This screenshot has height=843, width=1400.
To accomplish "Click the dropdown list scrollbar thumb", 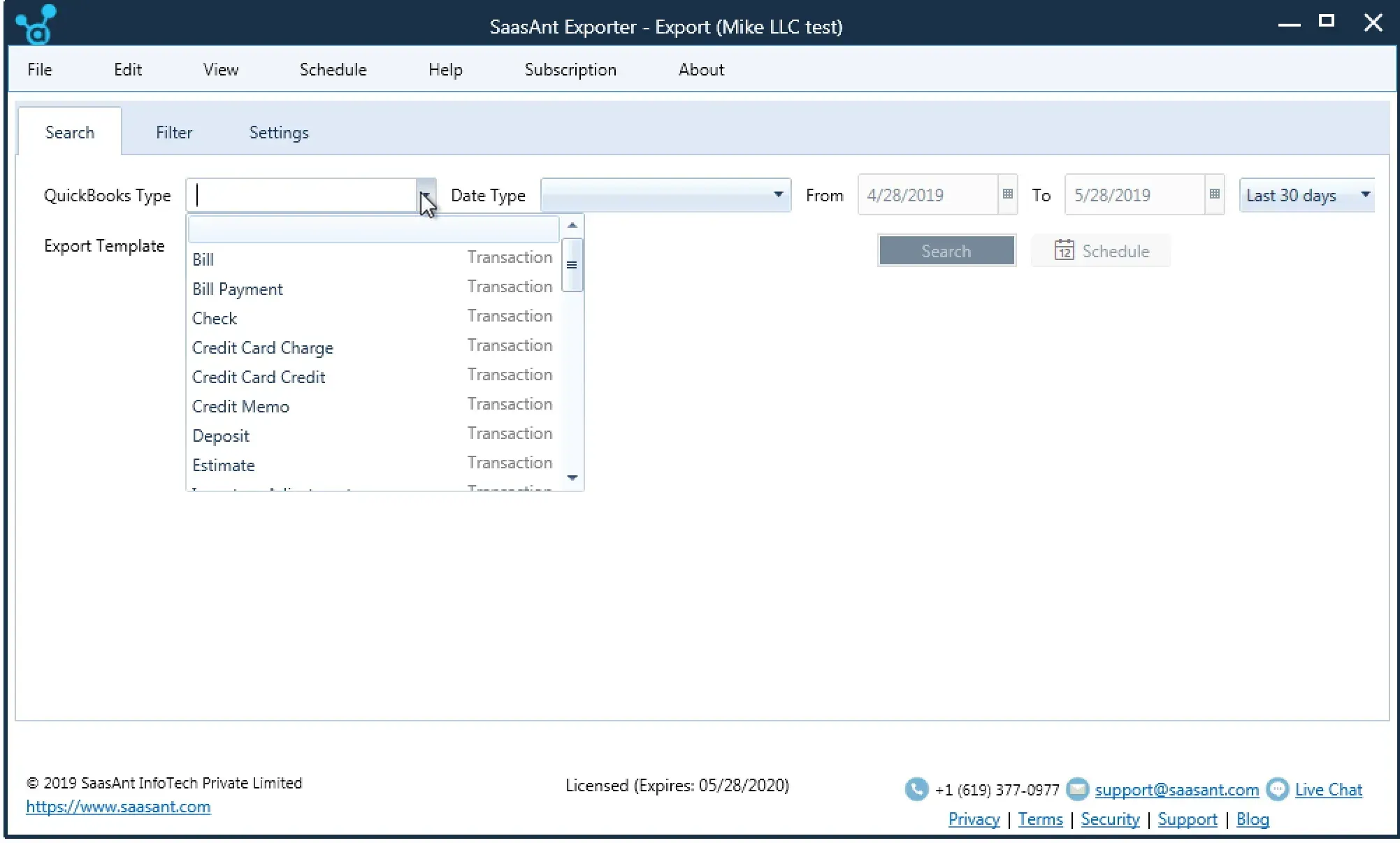I will point(572,265).
